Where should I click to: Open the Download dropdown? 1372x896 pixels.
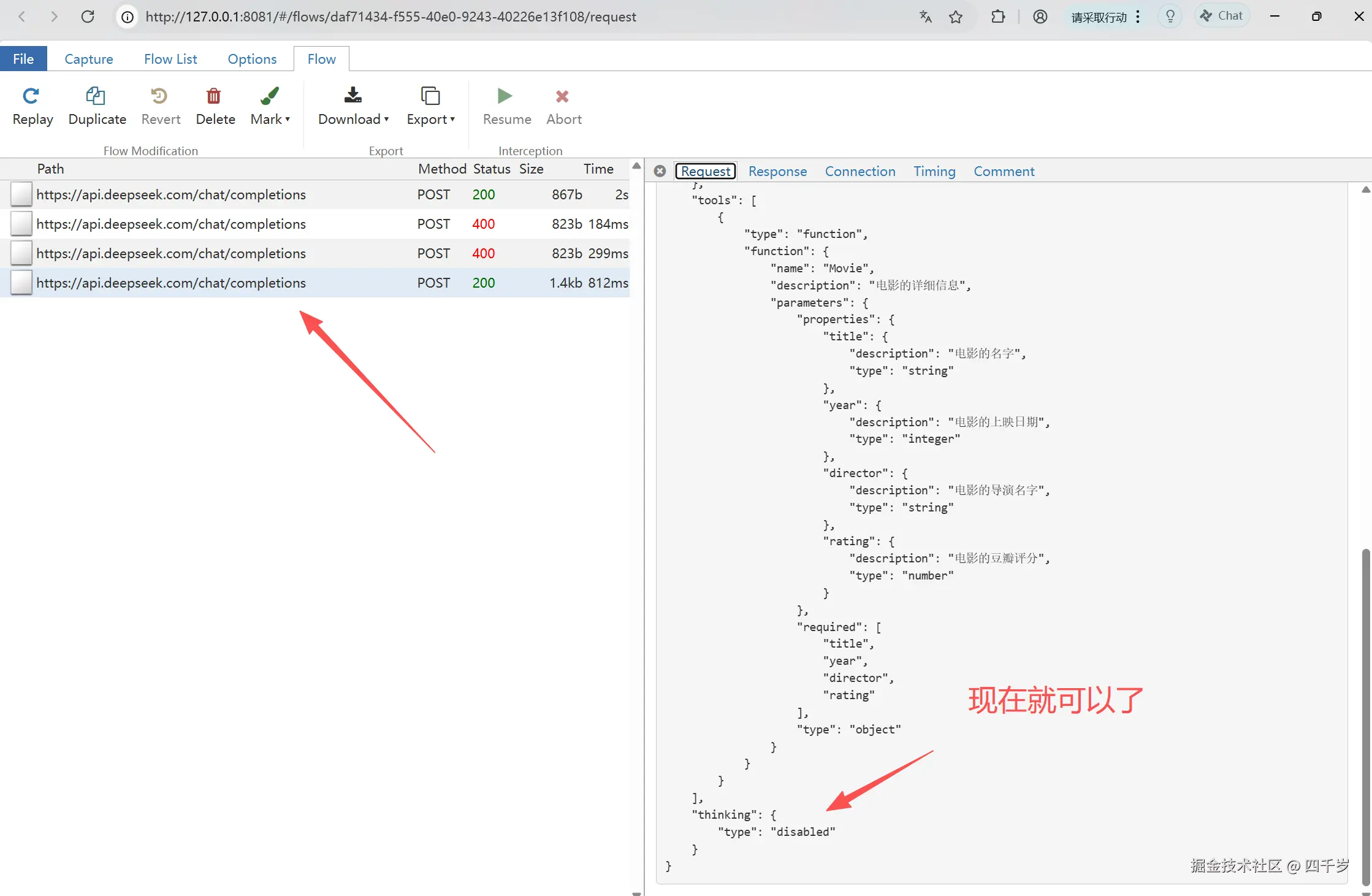[353, 106]
